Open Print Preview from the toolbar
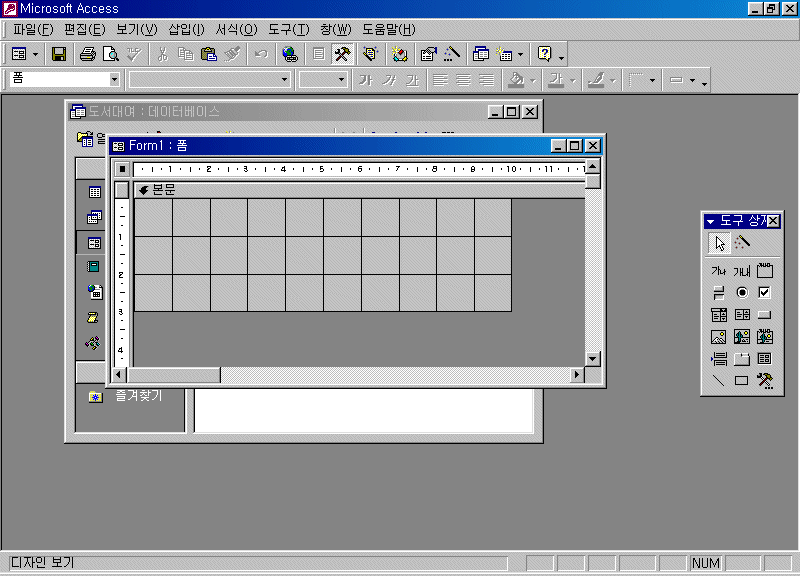Screen dimensions: 800x576 pos(111,54)
